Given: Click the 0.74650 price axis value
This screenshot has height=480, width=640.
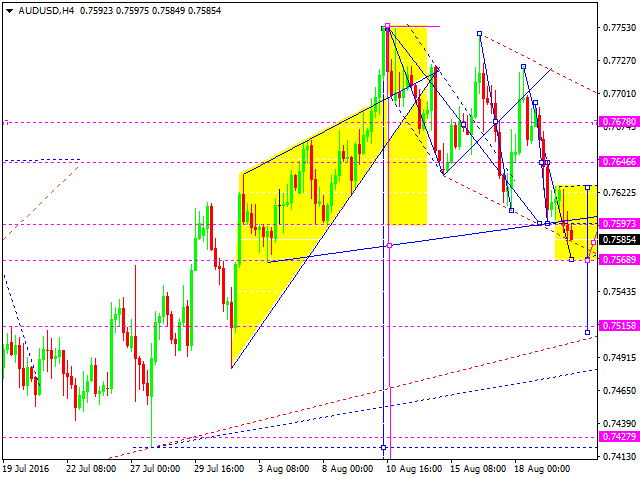Looking at the screenshot, I should (x=619, y=391).
